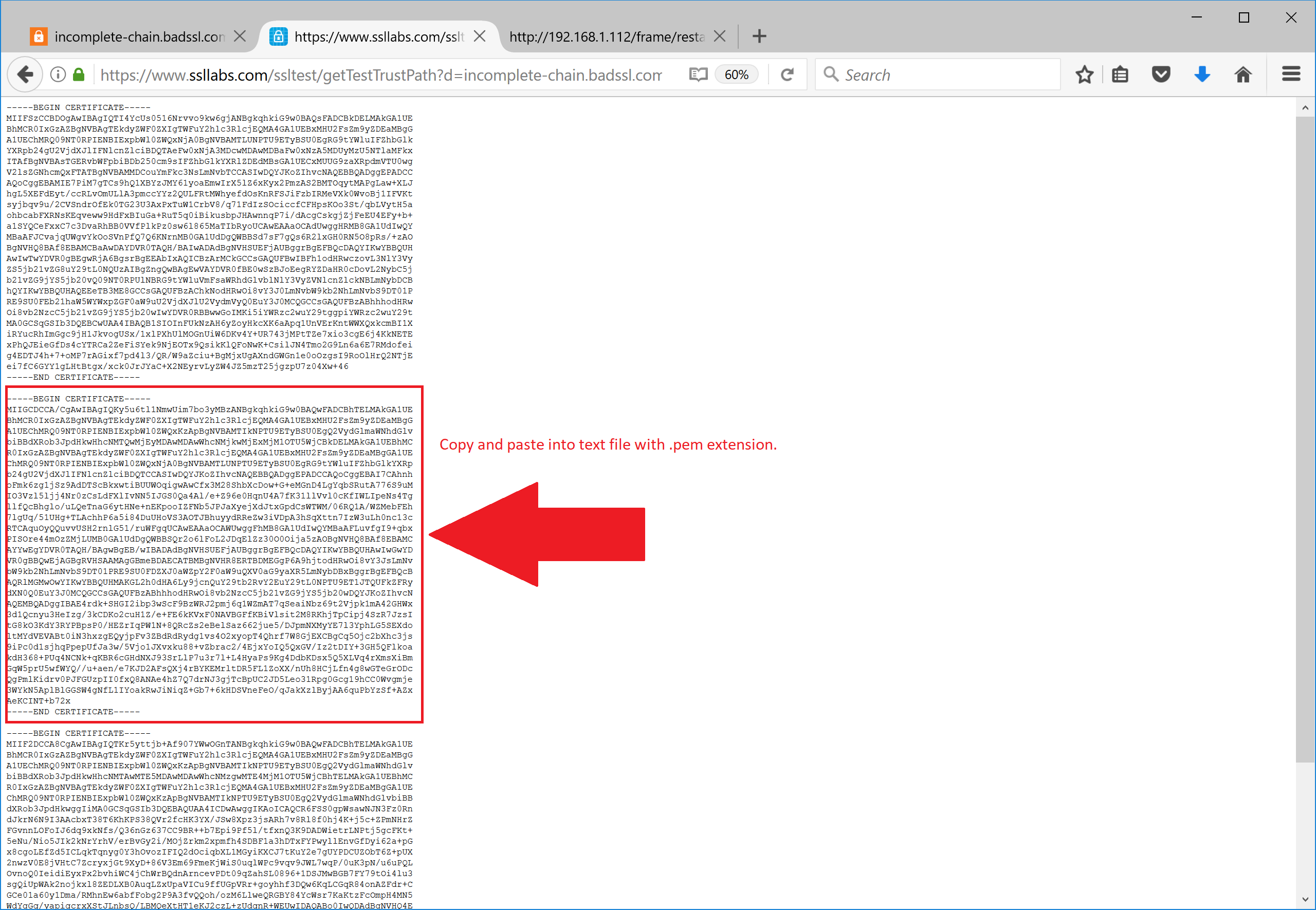
Task: Click the line starting MIIF2DCCA8CgAwIBAgIQTKr5yttjb
Action: pyautogui.click(x=209, y=744)
